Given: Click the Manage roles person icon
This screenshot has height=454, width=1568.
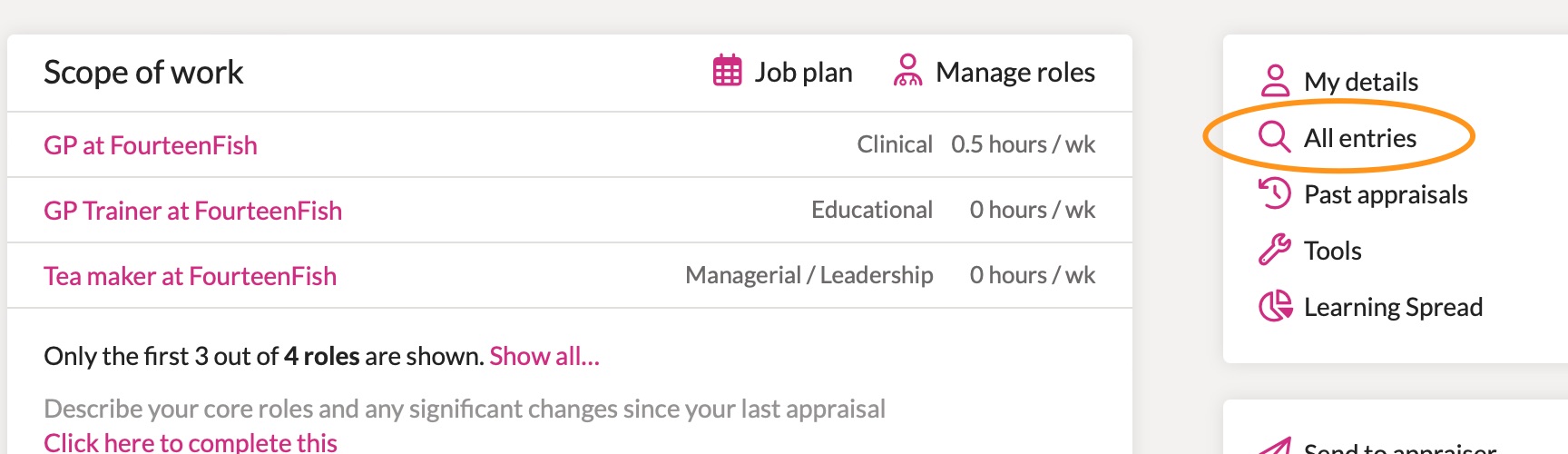Looking at the screenshot, I should click(x=907, y=71).
